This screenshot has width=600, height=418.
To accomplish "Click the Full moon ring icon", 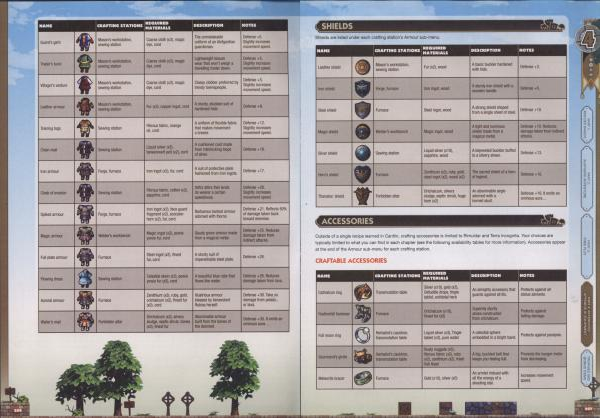I will point(362,335).
